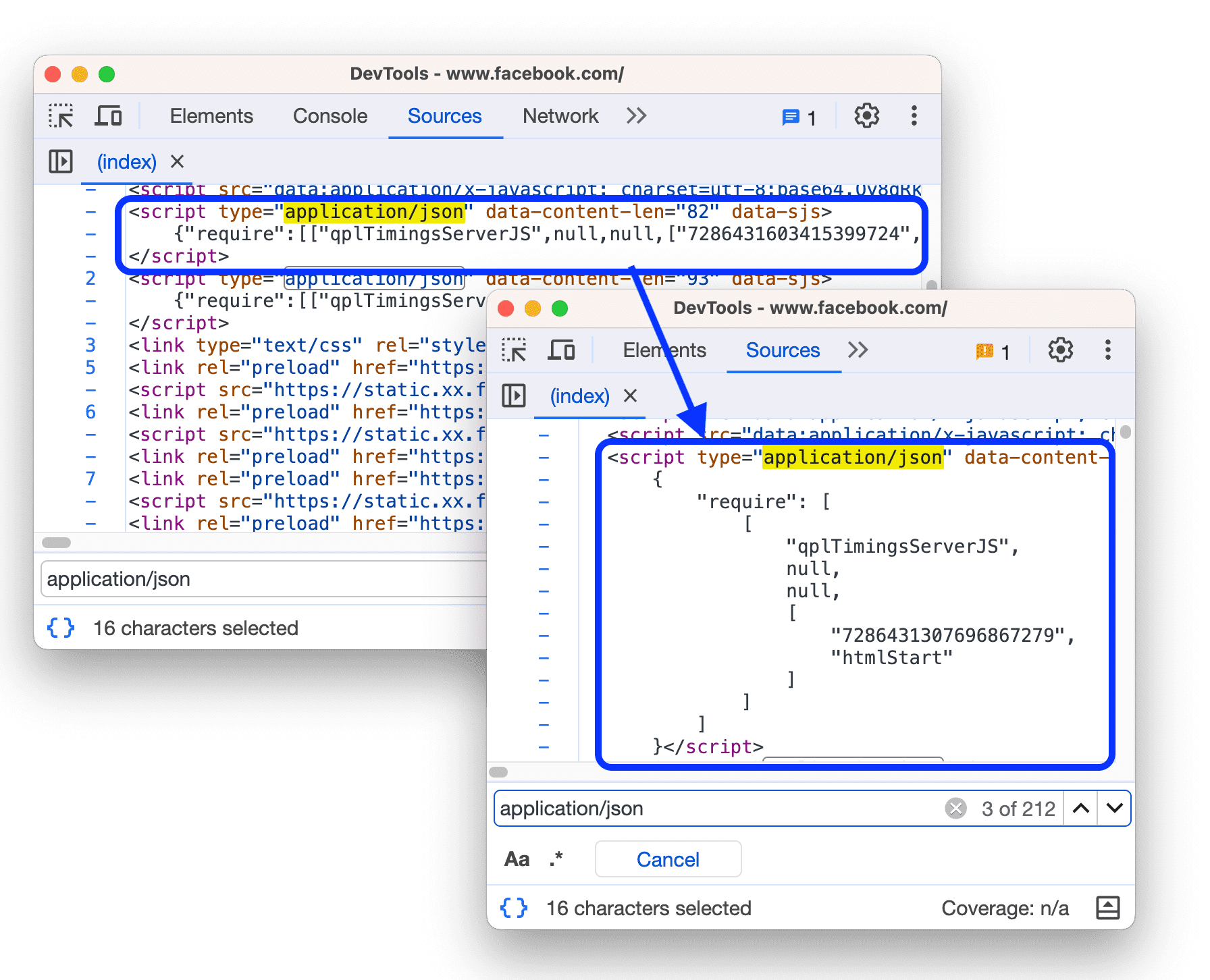
Task: Open settings gear in the back DevTools window
Action: pyautogui.click(x=866, y=115)
